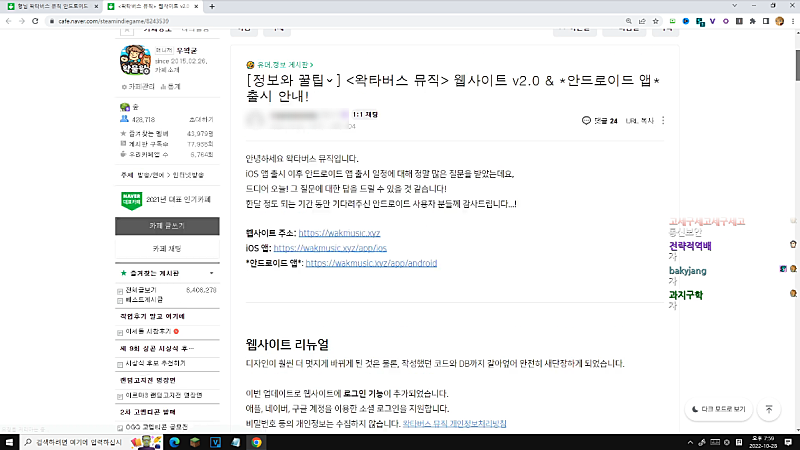
Task: Open the Windows Start menu
Action: 10,441
